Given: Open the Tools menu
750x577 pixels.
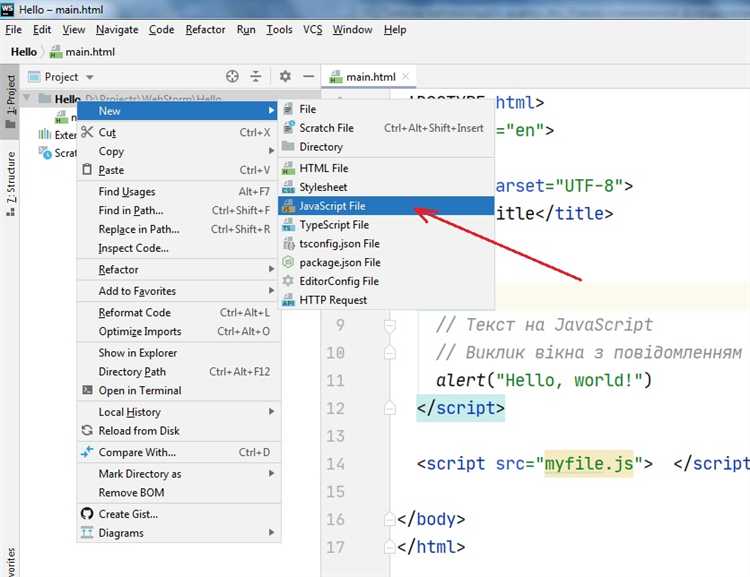Looking at the screenshot, I should coord(279,30).
